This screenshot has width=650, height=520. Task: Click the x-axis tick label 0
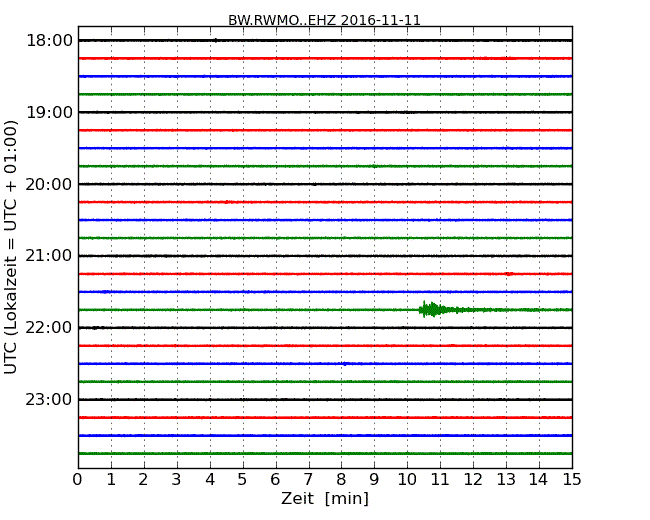pyautogui.click(x=78, y=480)
